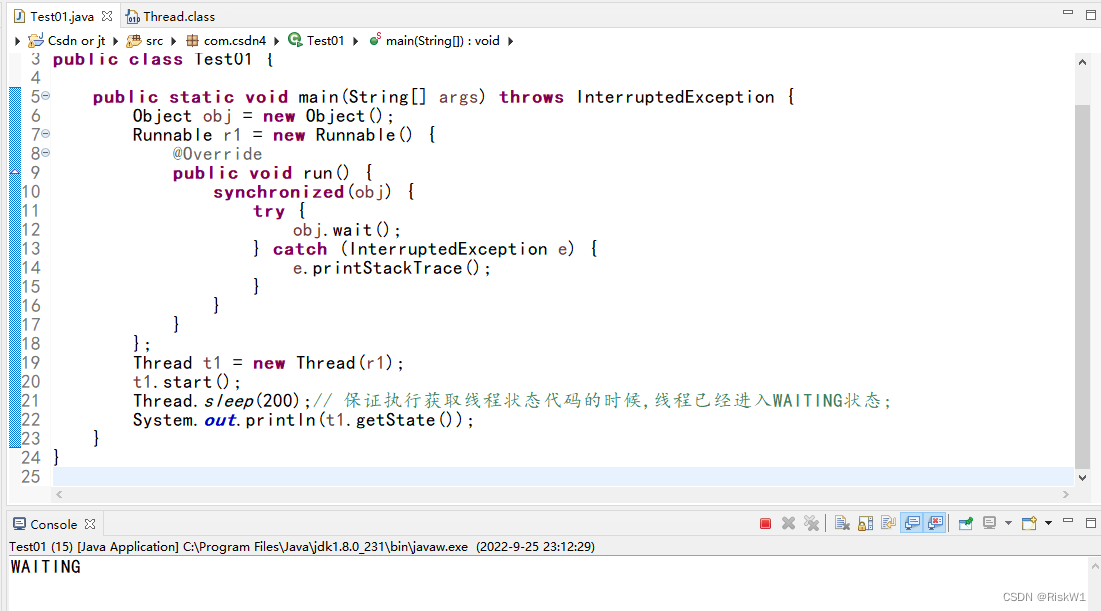Click the Display Selected Console icon
The width and height of the screenshot is (1101, 611).
[989, 523]
